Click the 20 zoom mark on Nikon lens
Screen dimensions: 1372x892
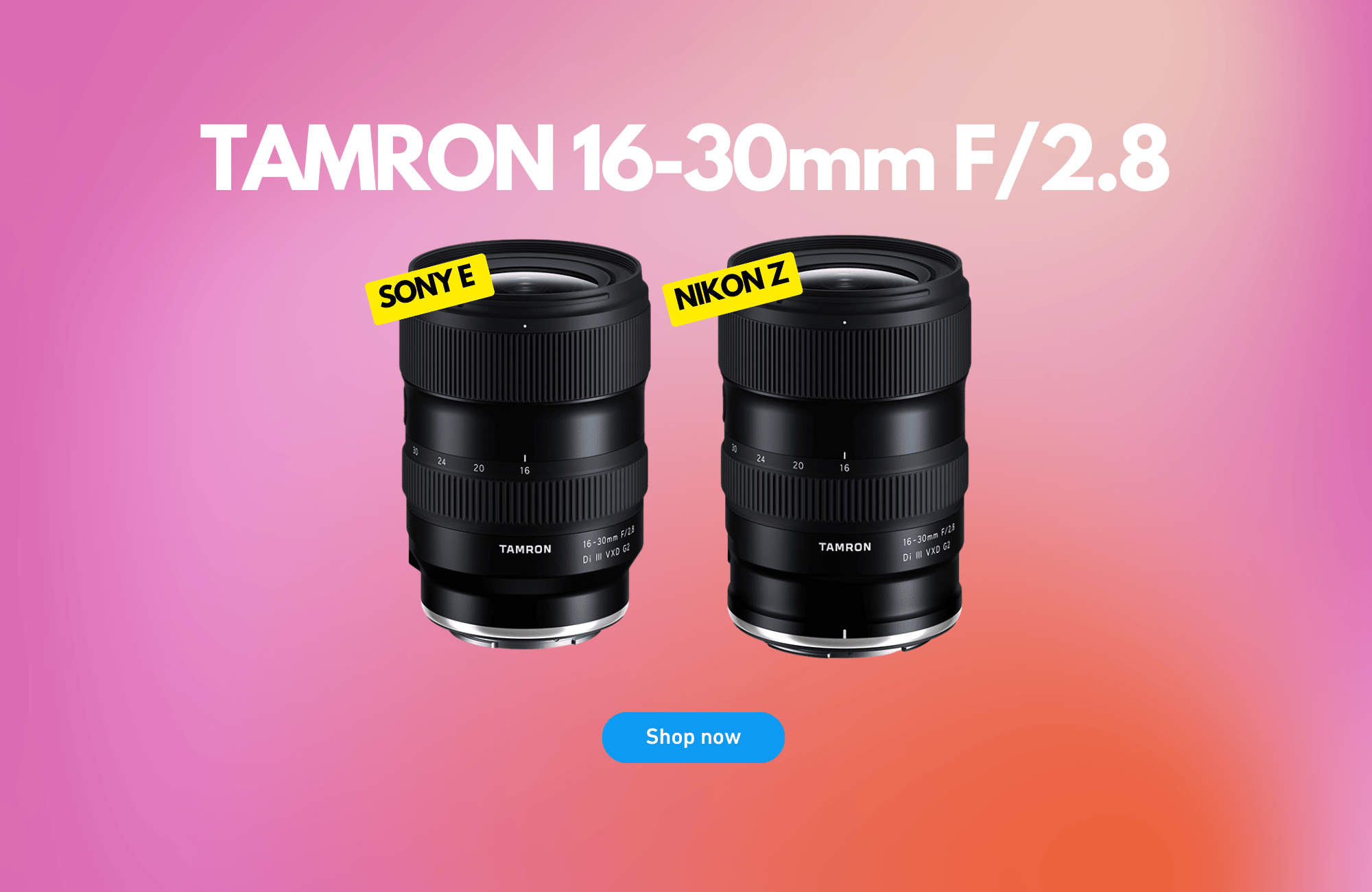798,465
